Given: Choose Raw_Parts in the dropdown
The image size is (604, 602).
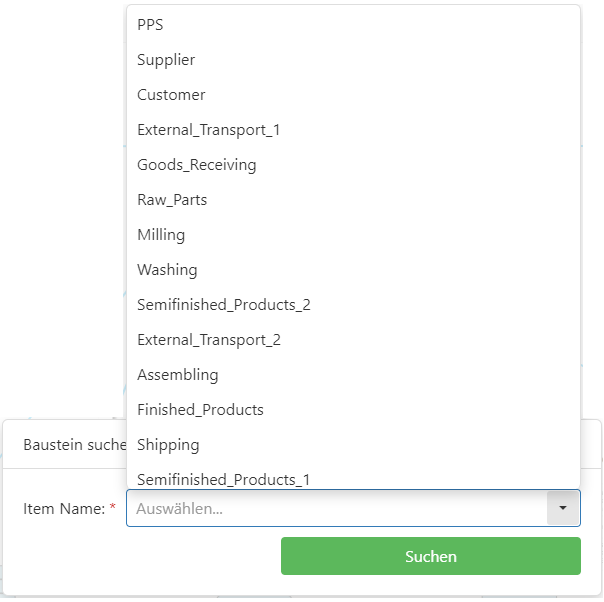Looking at the screenshot, I should (172, 200).
